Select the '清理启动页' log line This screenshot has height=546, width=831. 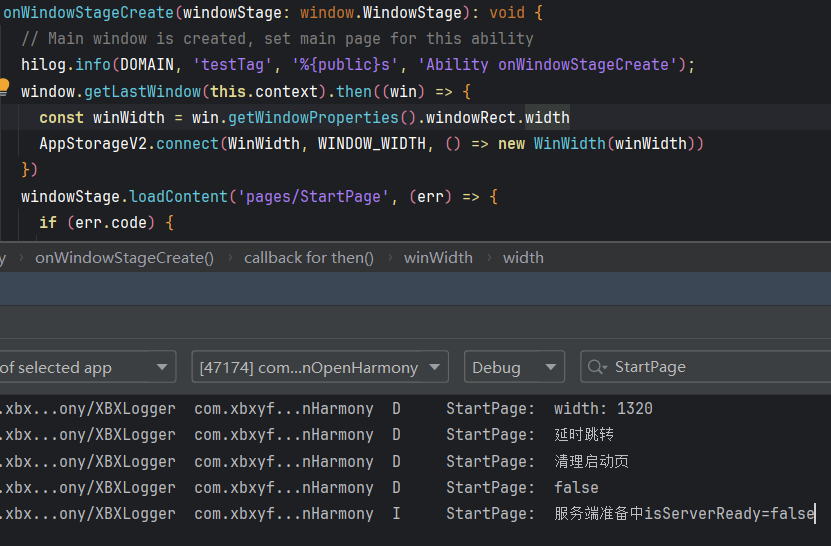pyautogui.click(x=591, y=462)
